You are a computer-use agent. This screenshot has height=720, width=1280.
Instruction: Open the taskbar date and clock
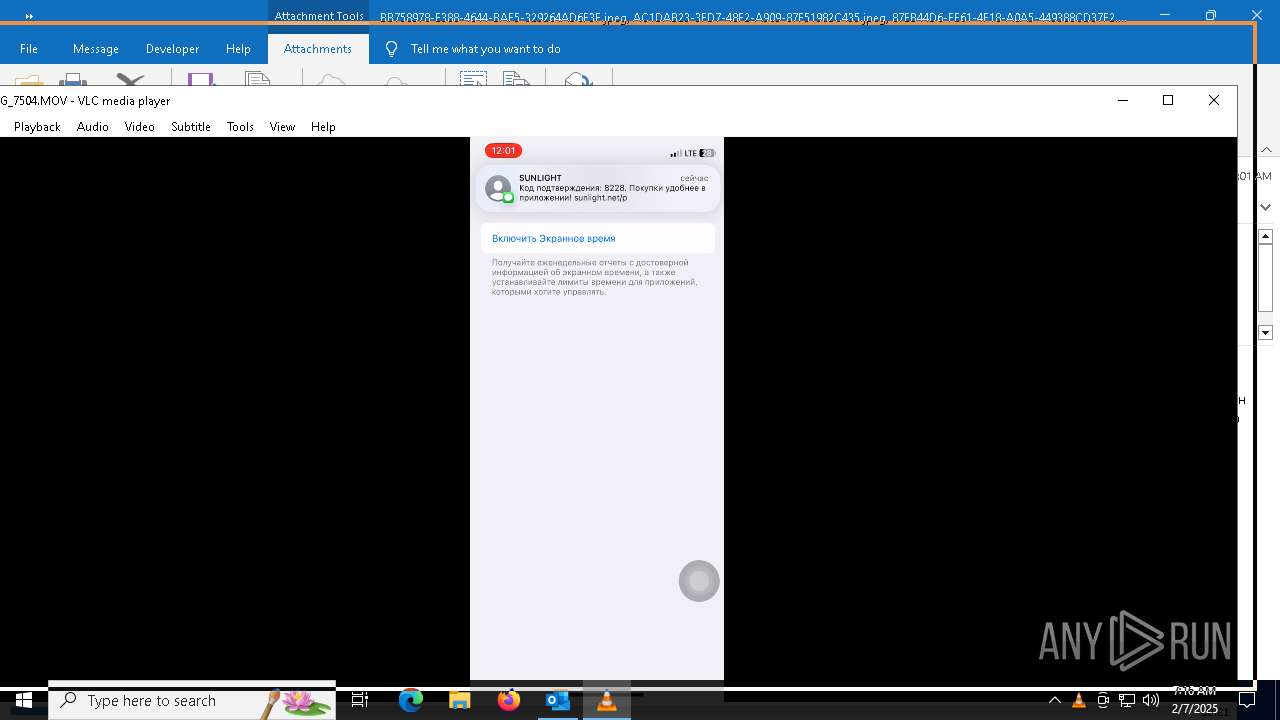(1195, 701)
